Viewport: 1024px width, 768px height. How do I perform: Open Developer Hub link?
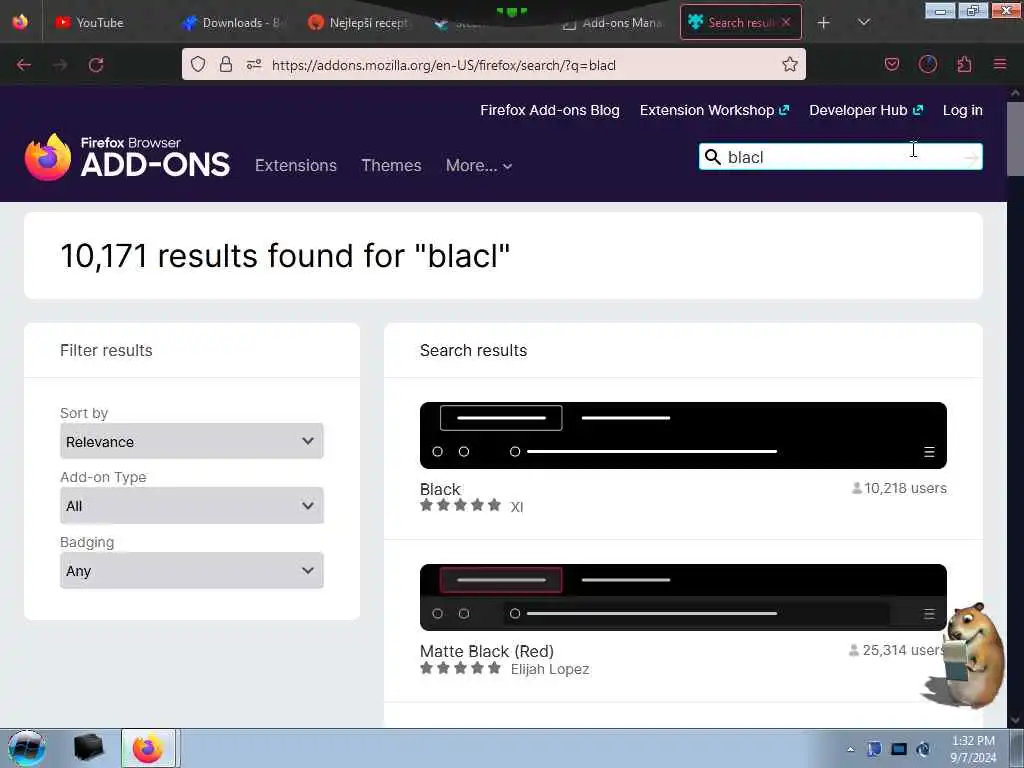pyautogui.click(x=866, y=110)
